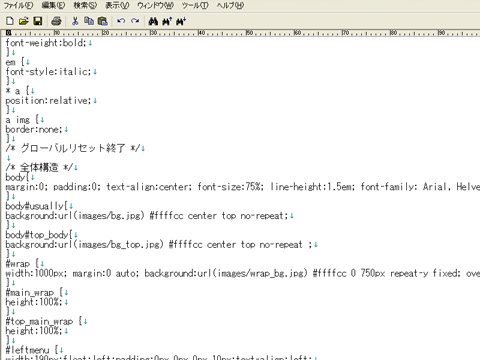Viewport: 480px width, 360px height.
Task: Place cursor in "font-style:italic;" line
Action: click(x=48, y=72)
